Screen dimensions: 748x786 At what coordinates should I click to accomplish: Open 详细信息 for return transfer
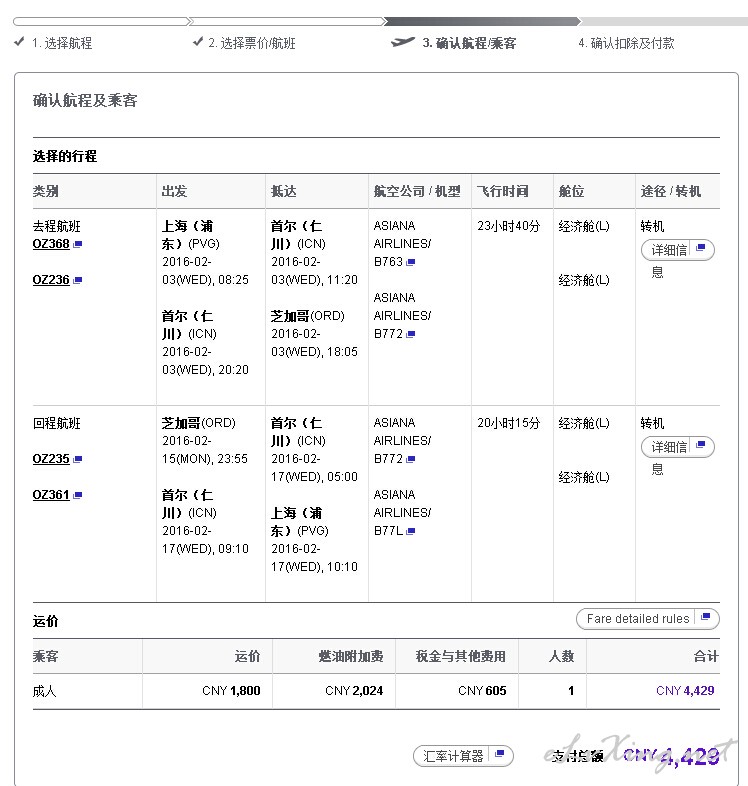click(x=677, y=447)
